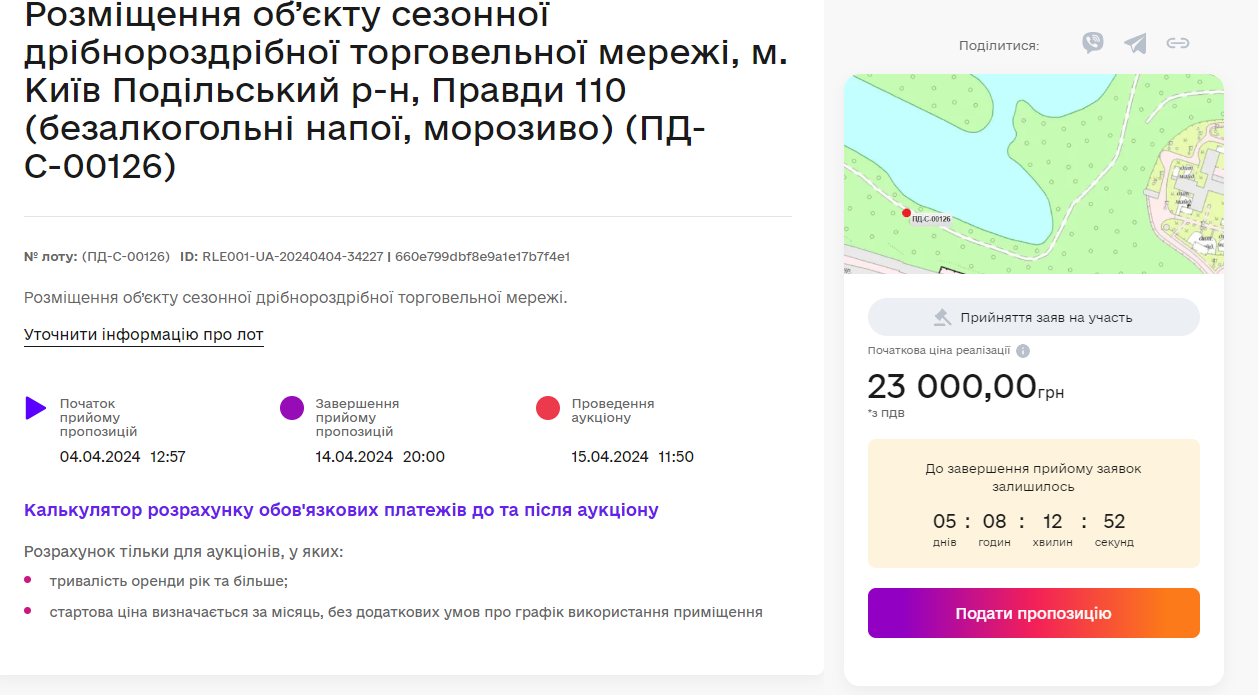
Task: Share the lot via Telegram icon
Action: [x=1135, y=44]
